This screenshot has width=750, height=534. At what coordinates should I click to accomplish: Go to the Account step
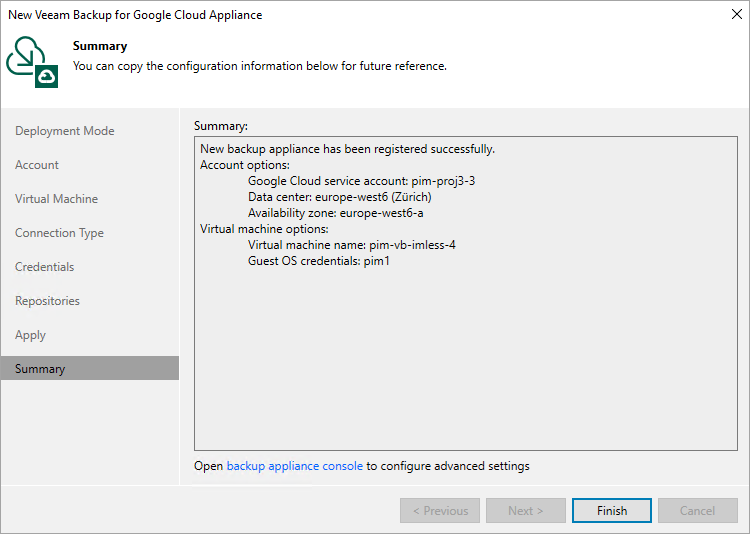coord(37,165)
